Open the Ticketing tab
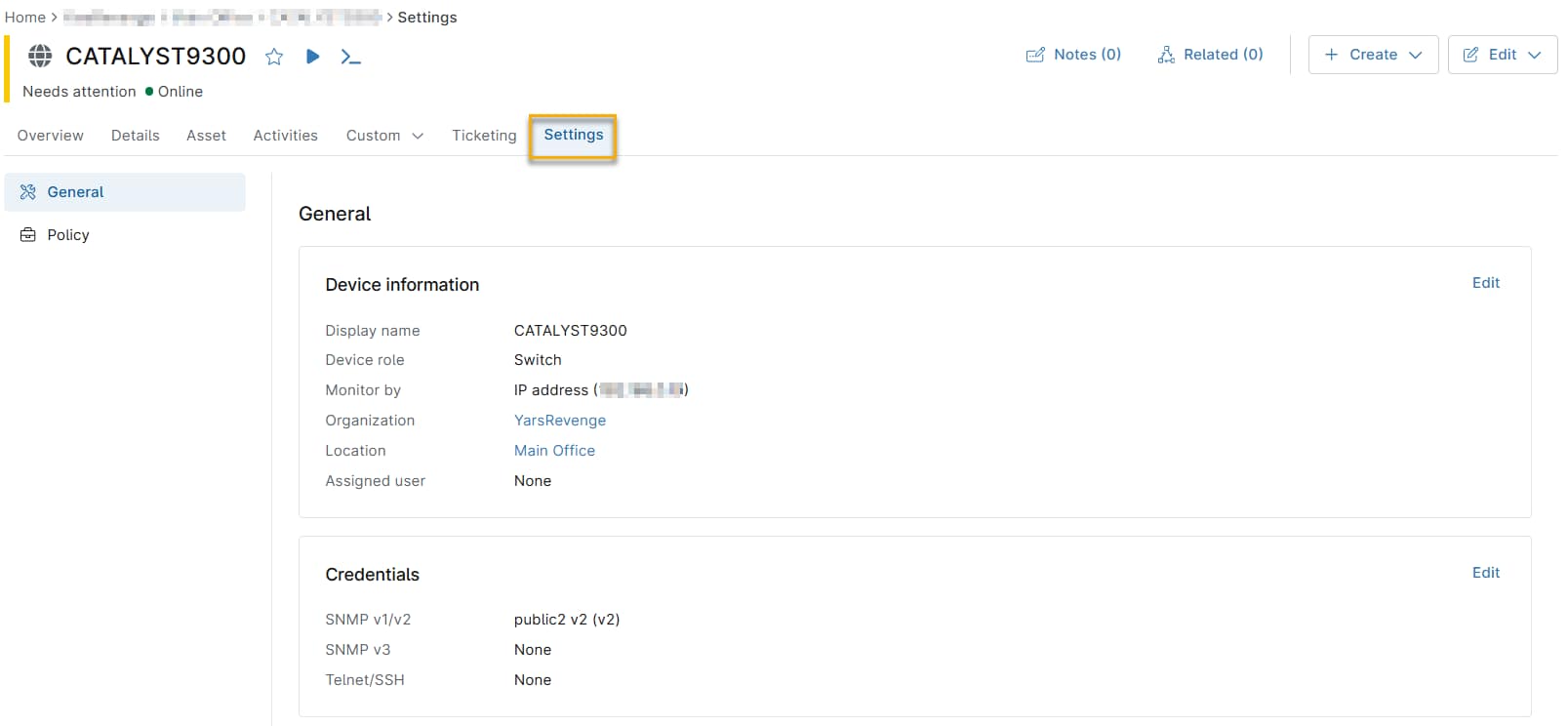The height and width of the screenshot is (726, 1568). 484,136
